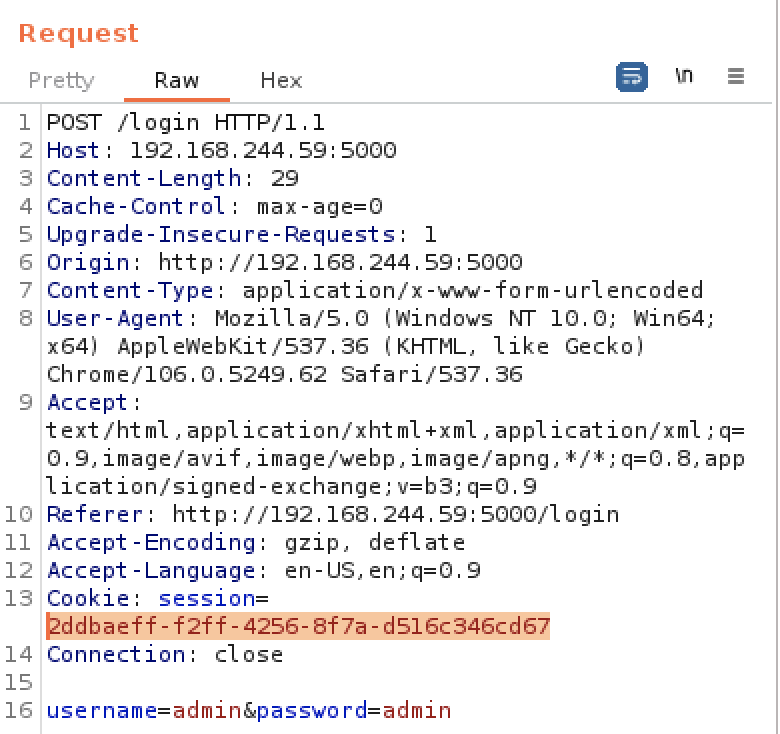Click the session cookie name
The height and width of the screenshot is (734, 780).
pos(206,598)
